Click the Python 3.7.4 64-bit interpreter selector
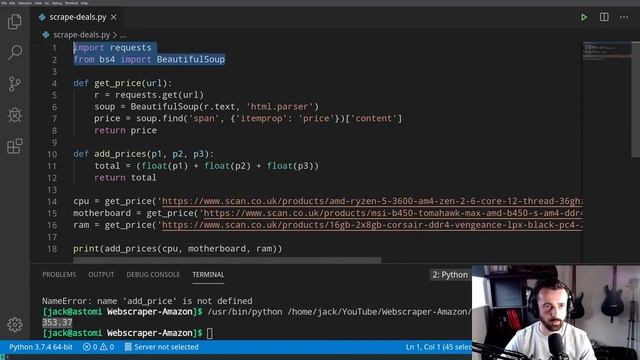Image resolution: width=640 pixels, height=360 pixels. pos(41,347)
